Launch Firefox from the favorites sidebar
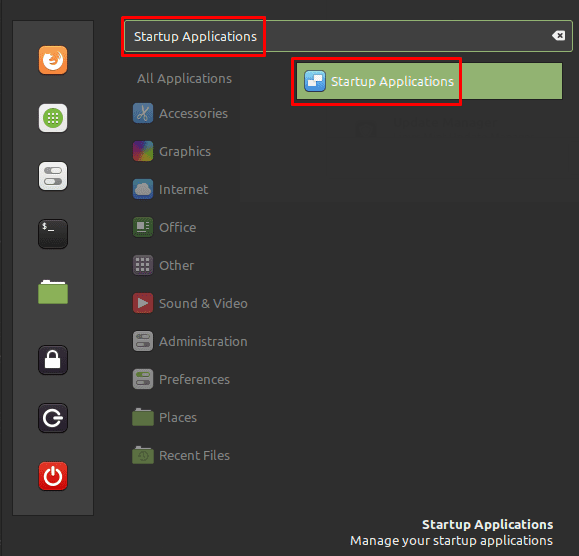This screenshot has height=556, width=579. point(53,60)
